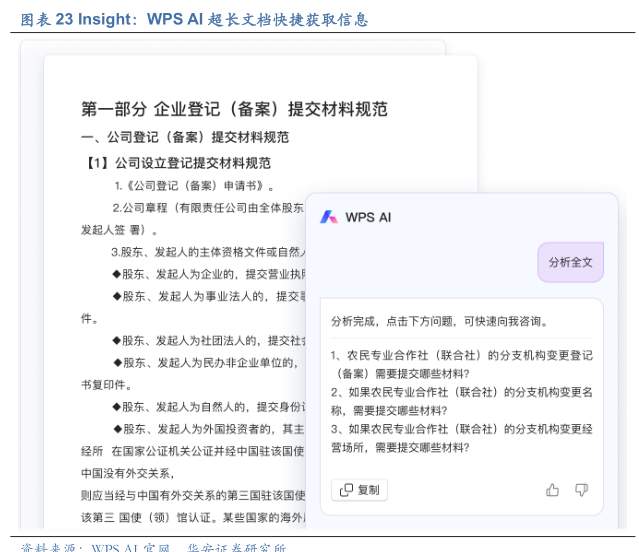This screenshot has height=552, width=639.
Task: Click heading 第一部分 企业登记（备案）提交材料规范
Action: [x=233, y=109]
